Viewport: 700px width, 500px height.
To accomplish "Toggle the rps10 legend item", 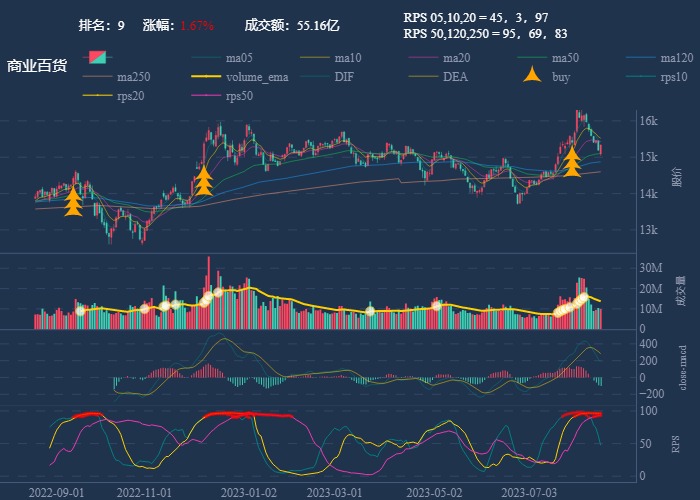I will tap(674, 76).
